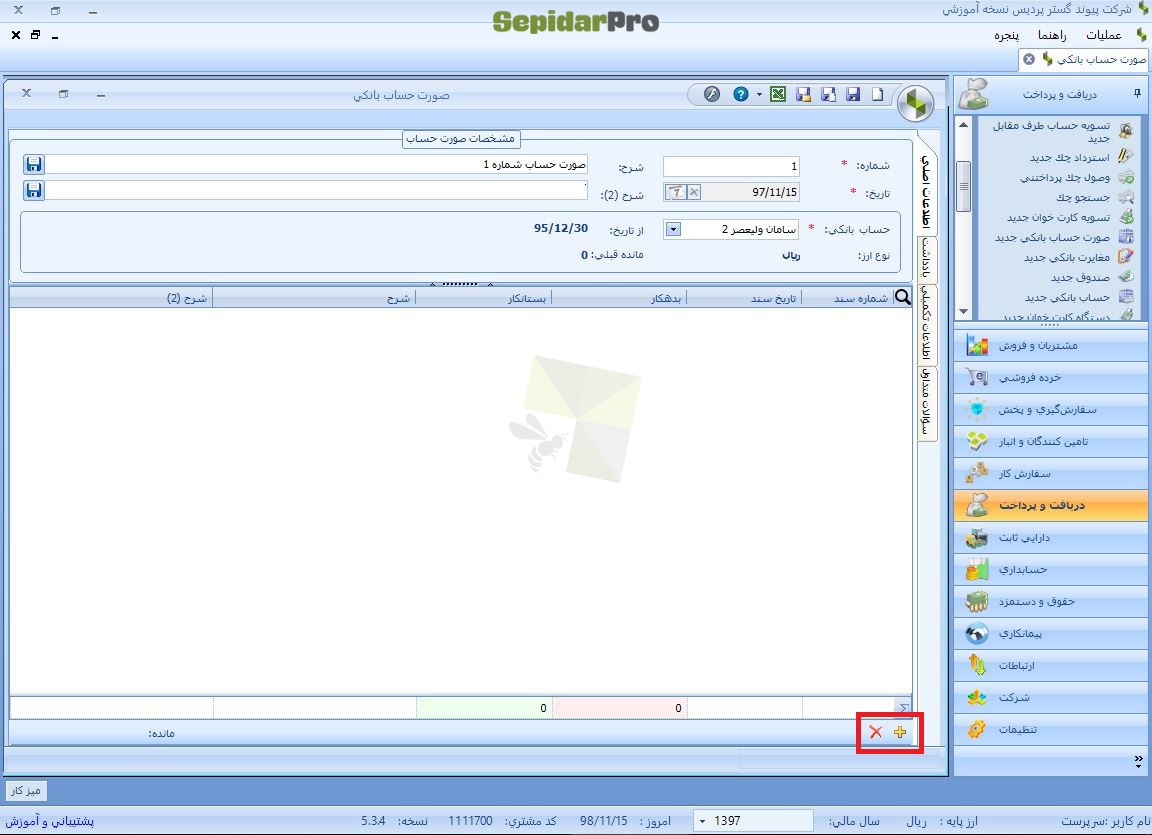This screenshot has height=835, width=1152.
Task: Click the sigma sum icon in totals row
Action: pyautogui.click(x=903, y=708)
